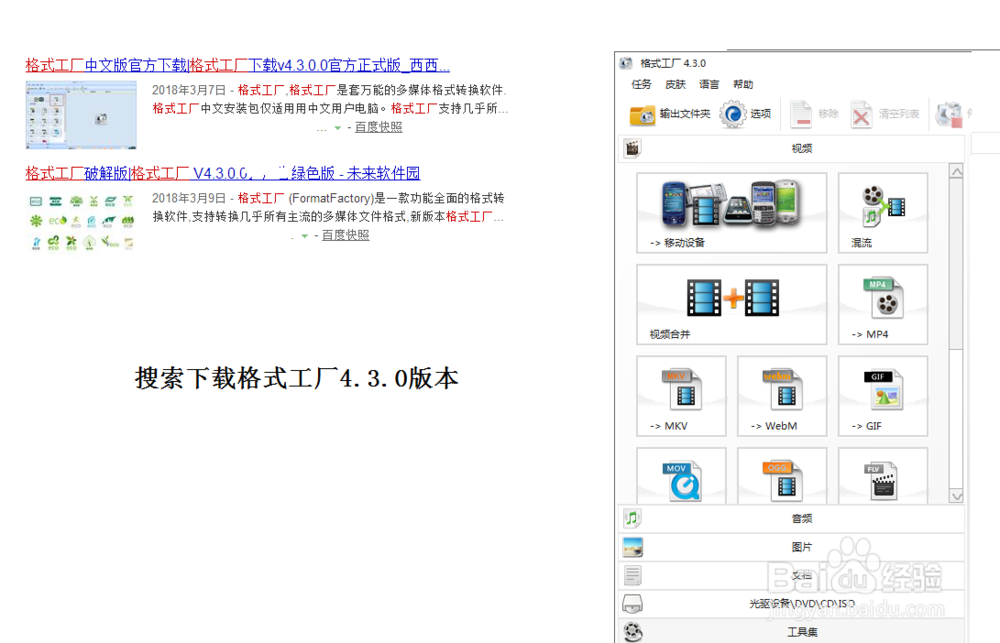Screen dimensions: 1000x643
Task: Choose the 视频合并 video joiner tile
Action: point(732,305)
